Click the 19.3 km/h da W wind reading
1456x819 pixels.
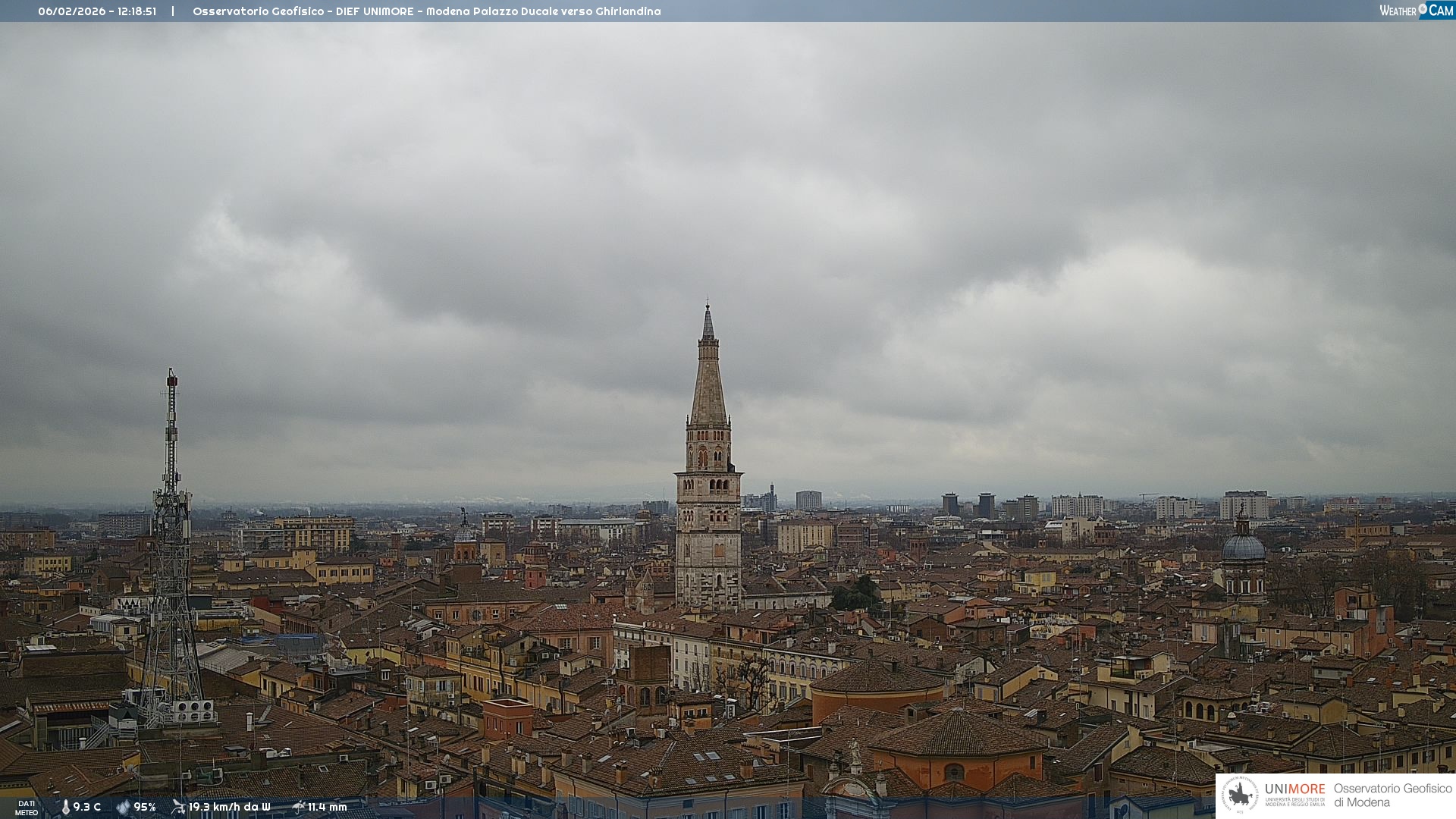pos(229,808)
